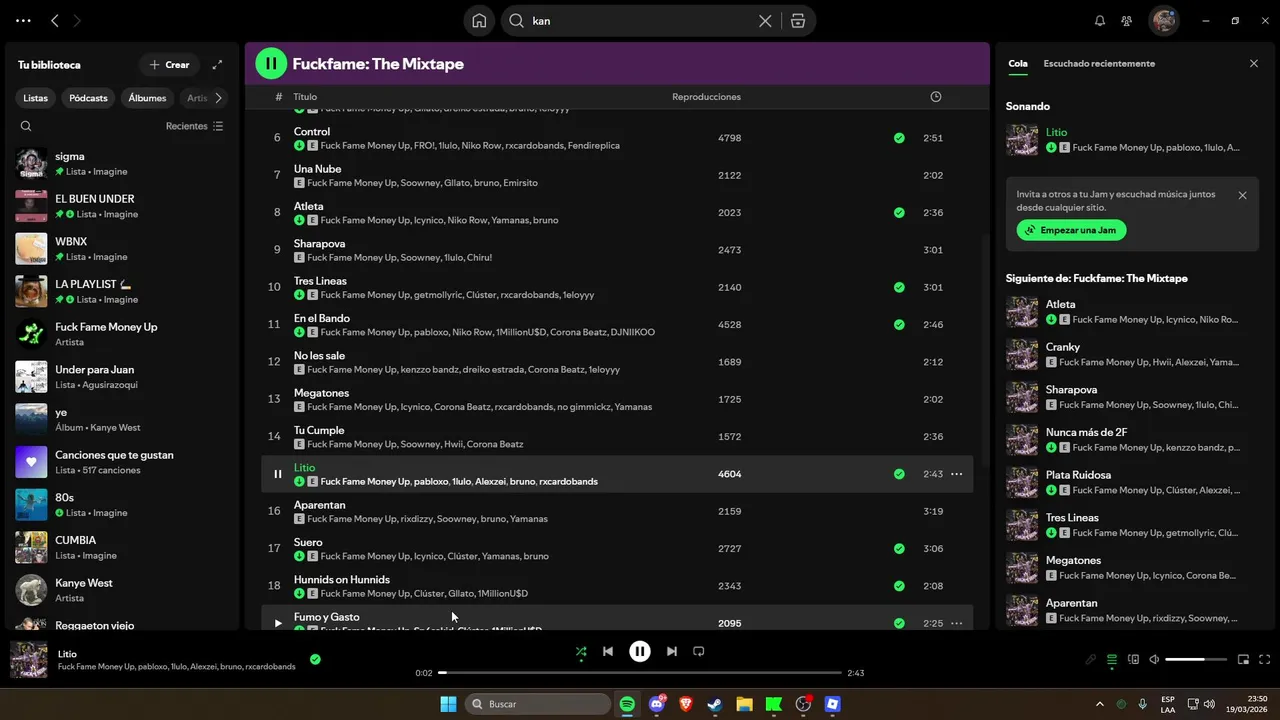Enter full screen mode
Image resolution: width=1280 pixels, height=720 pixels.
coord(1265,660)
